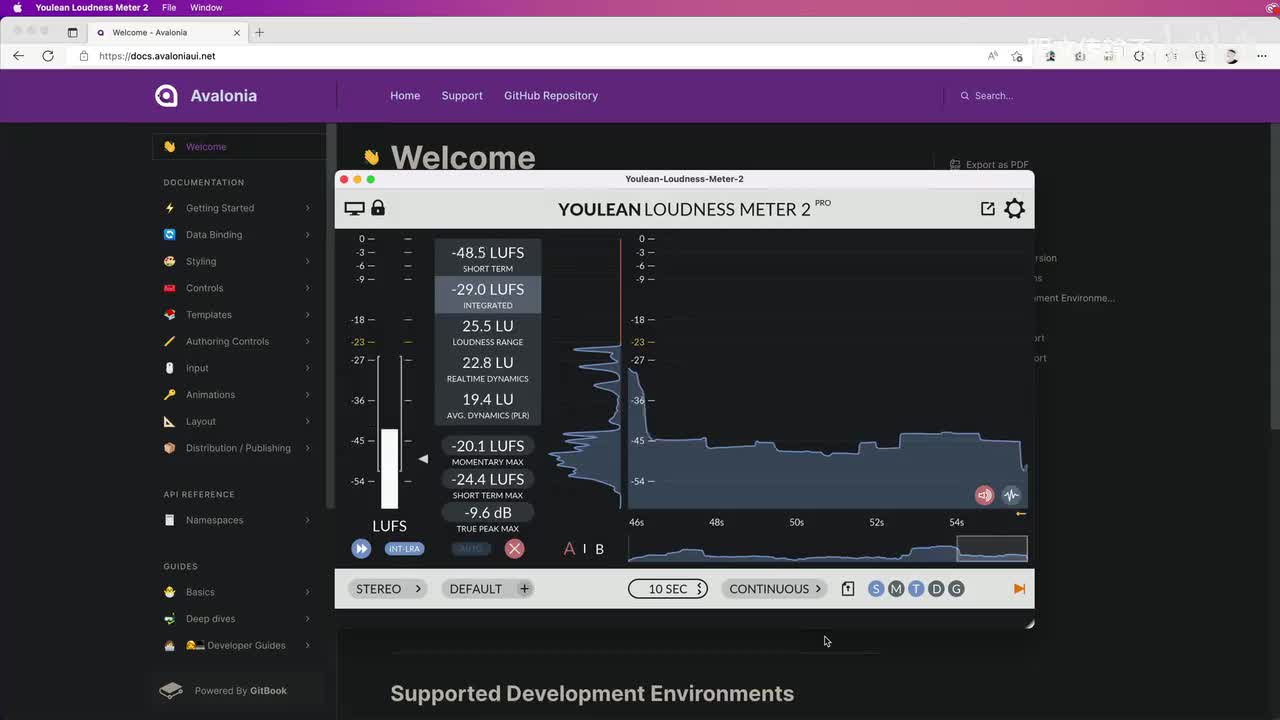Click the red speaker icon on graph
1280x720 pixels.
(x=985, y=495)
